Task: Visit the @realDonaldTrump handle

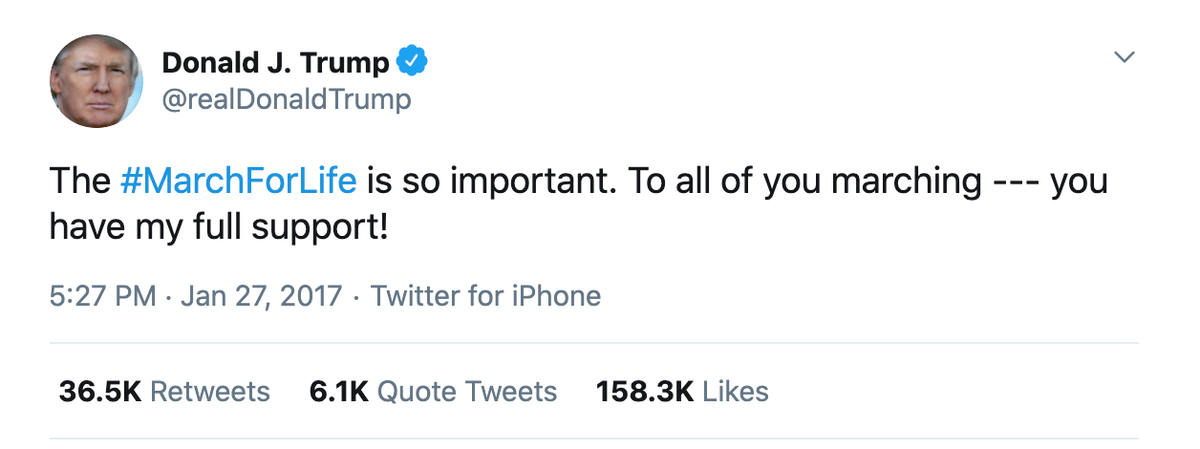Action: click(x=286, y=100)
